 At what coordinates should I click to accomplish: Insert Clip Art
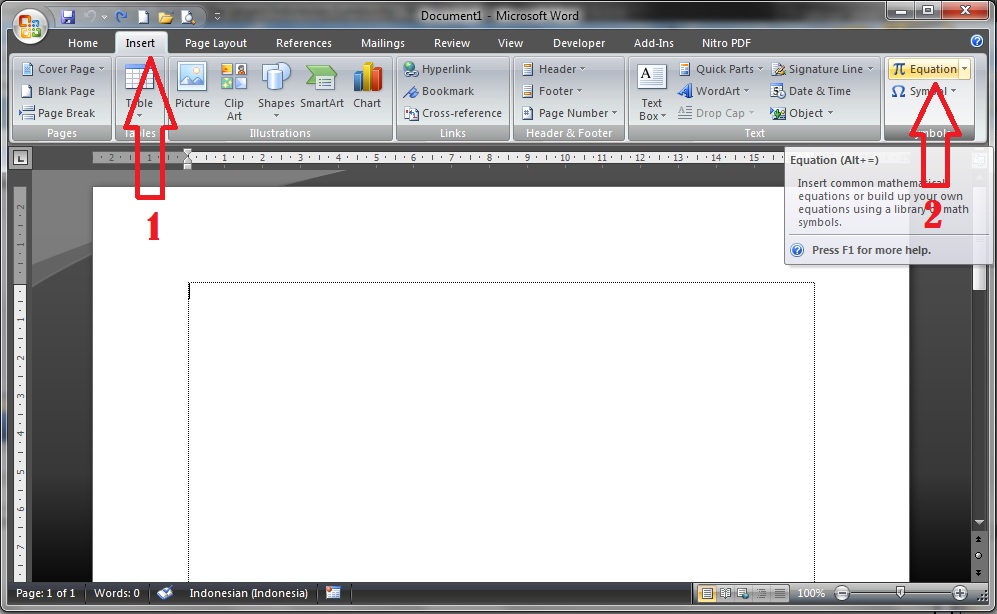234,92
